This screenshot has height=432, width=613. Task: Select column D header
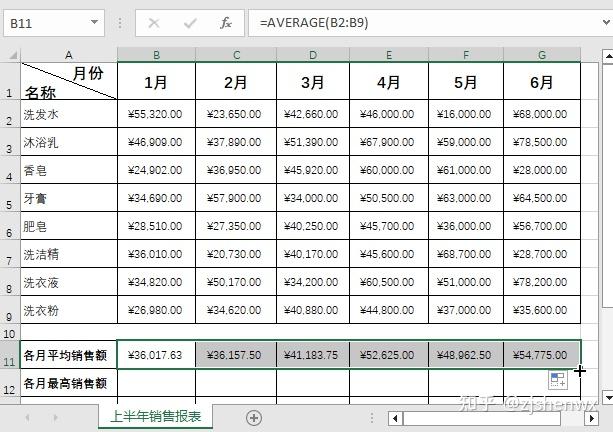coord(313,55)
